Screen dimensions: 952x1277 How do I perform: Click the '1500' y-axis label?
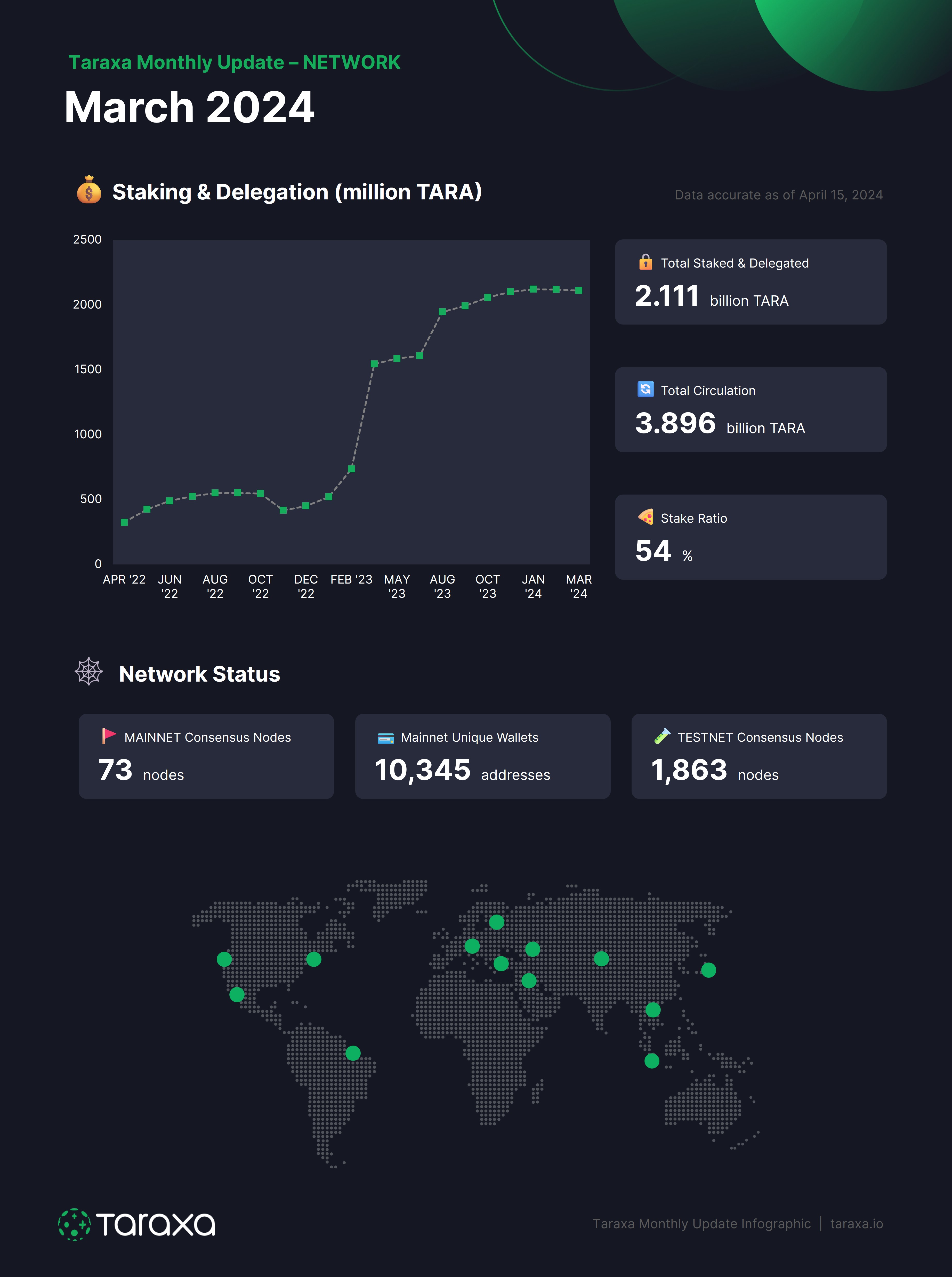click(x=88, y=369)
